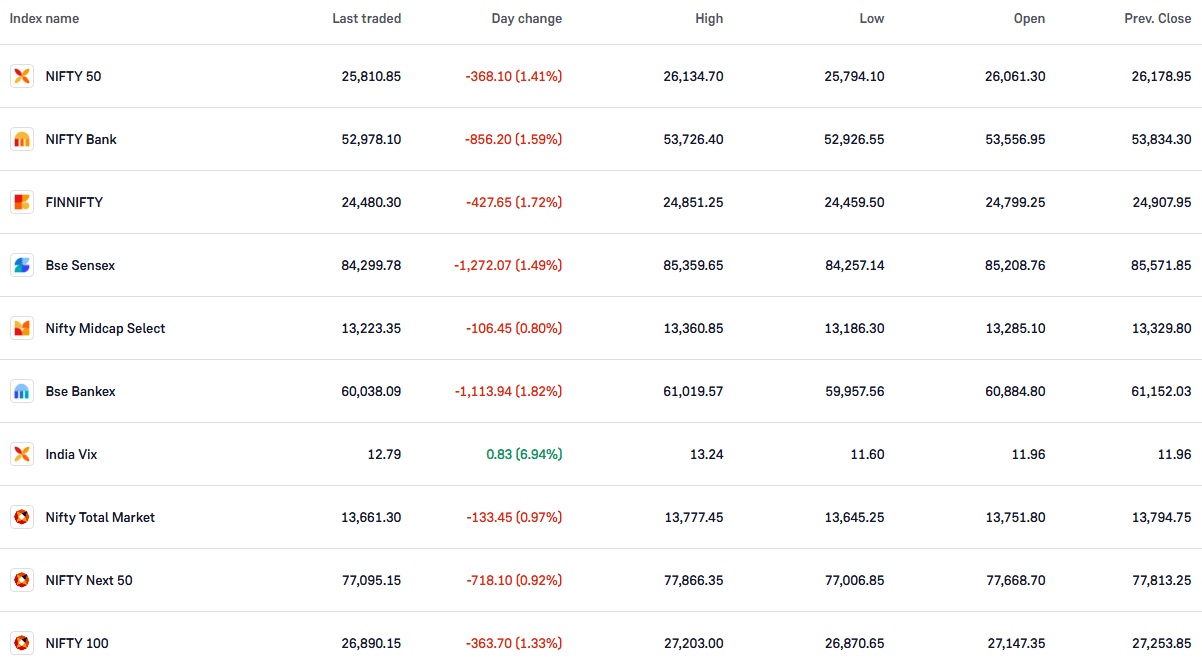The height and width of the screenshot is (667, 1202).
Task: Click the NIFTY 50 index icon
Action: pos(22,76)
